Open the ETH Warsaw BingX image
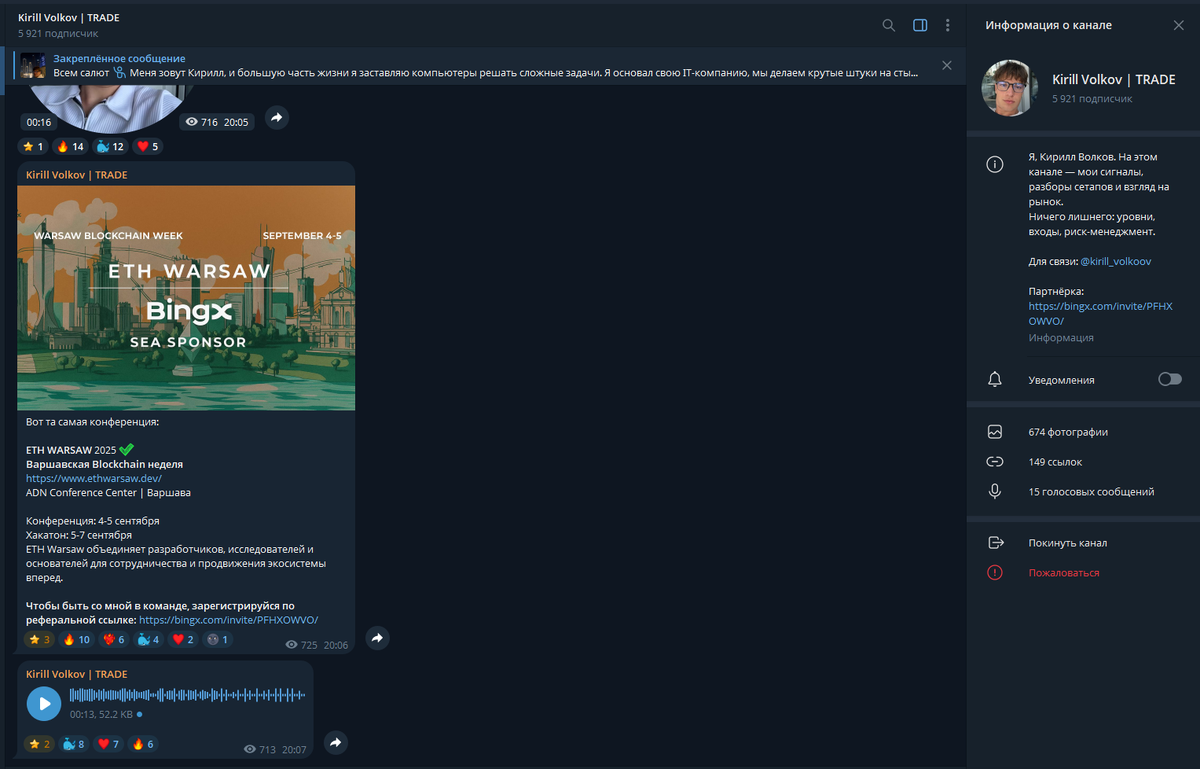This screenshot has height=769, width=1200. pyautogui.click(x=186, y=298)
